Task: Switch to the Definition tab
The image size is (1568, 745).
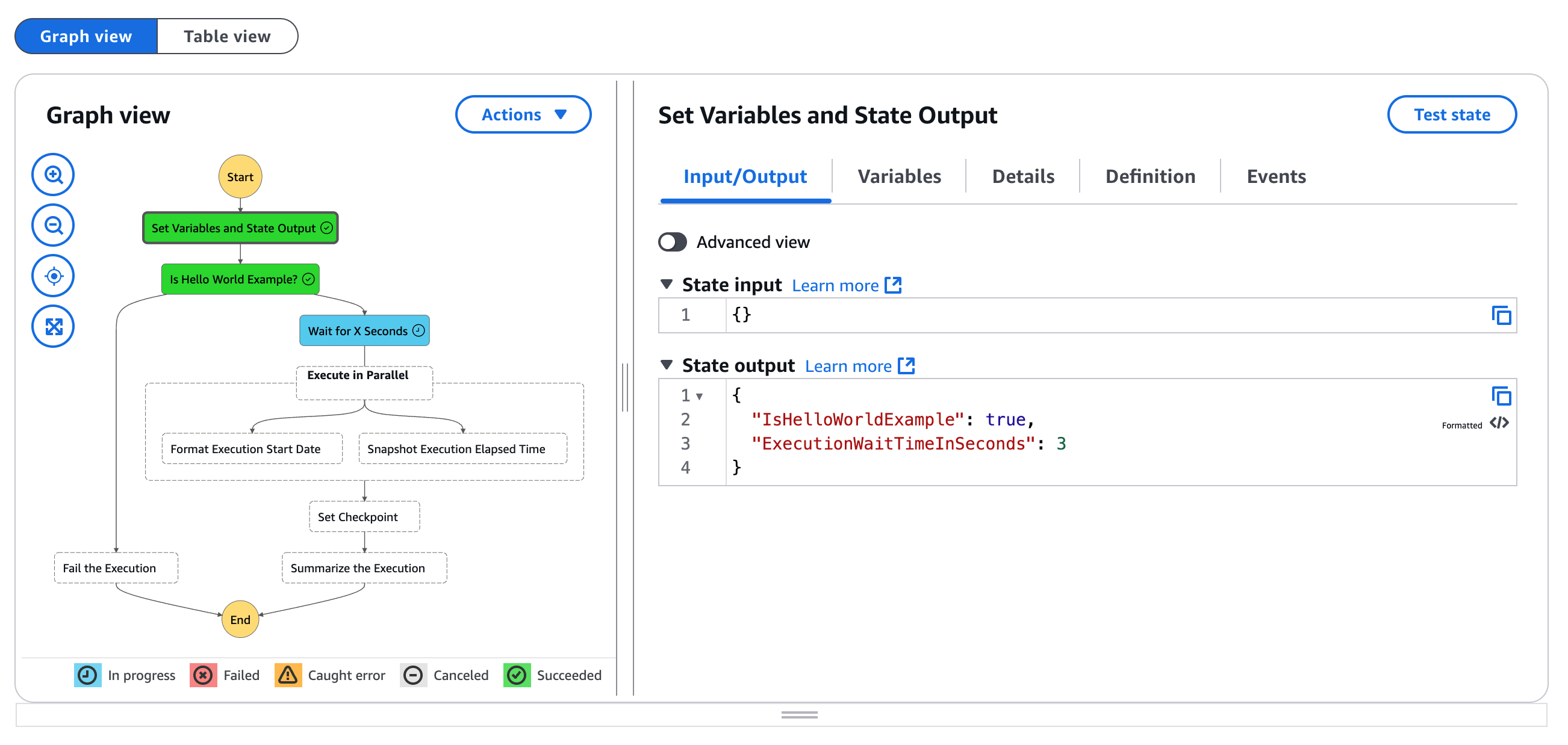Action: (x=1149, y=177)
